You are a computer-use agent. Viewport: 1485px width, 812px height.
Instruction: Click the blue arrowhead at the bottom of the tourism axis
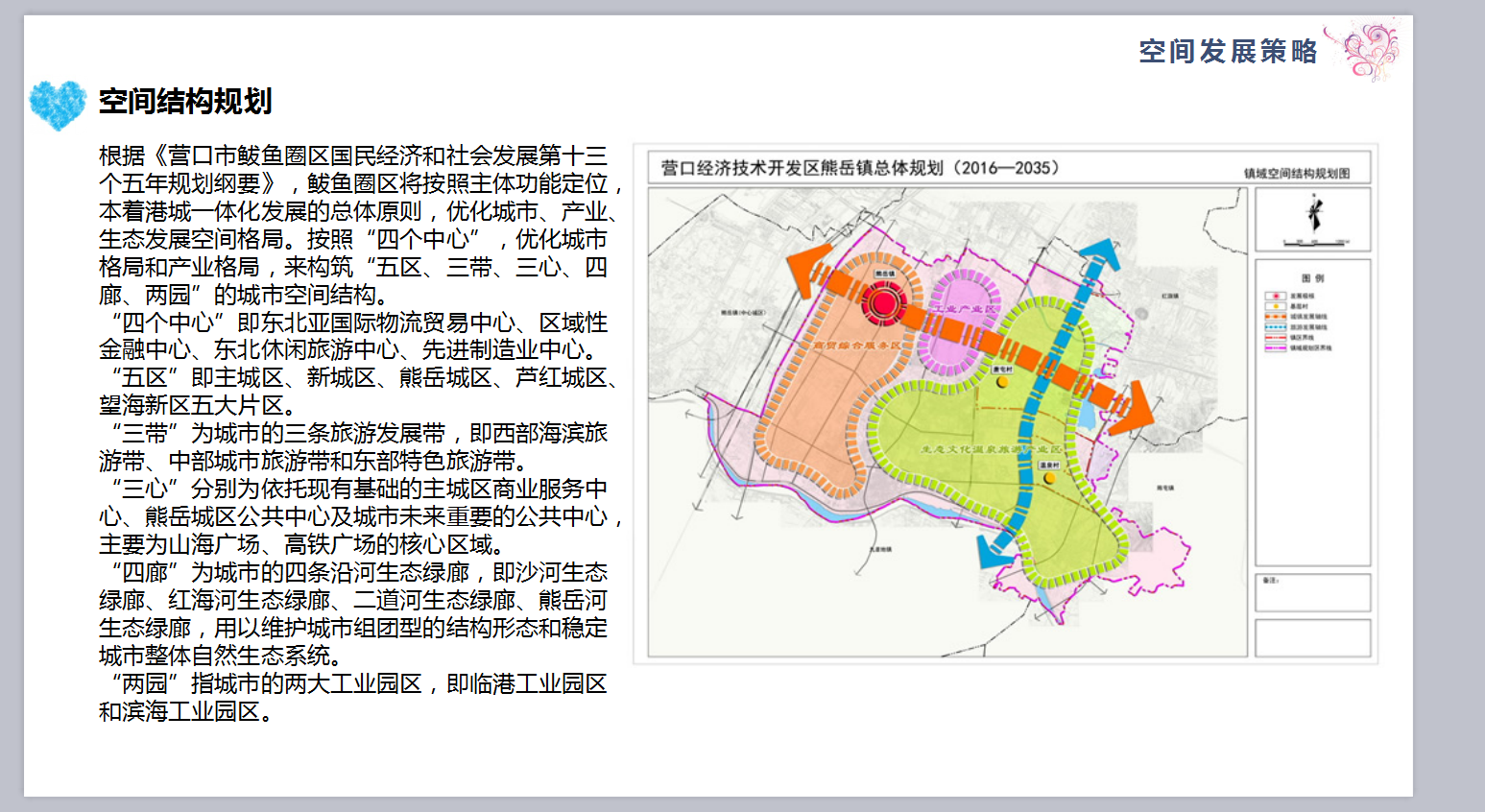(994, 552)
